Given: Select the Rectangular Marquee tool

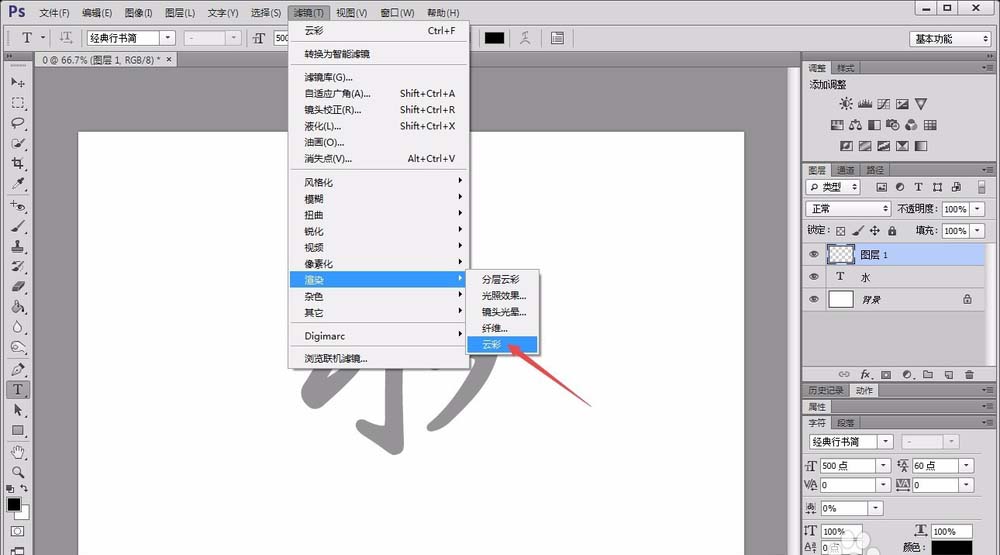Looking at the screenshot, I should tap(18, 103).
